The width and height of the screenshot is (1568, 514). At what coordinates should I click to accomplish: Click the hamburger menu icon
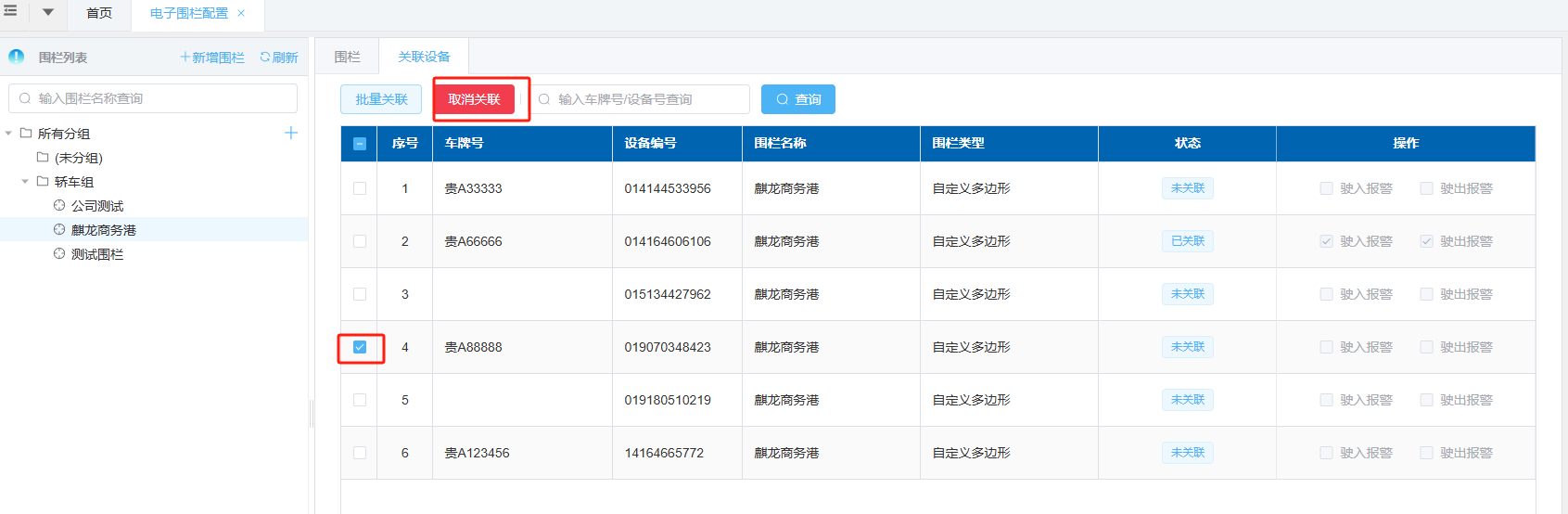click(10, 12)
